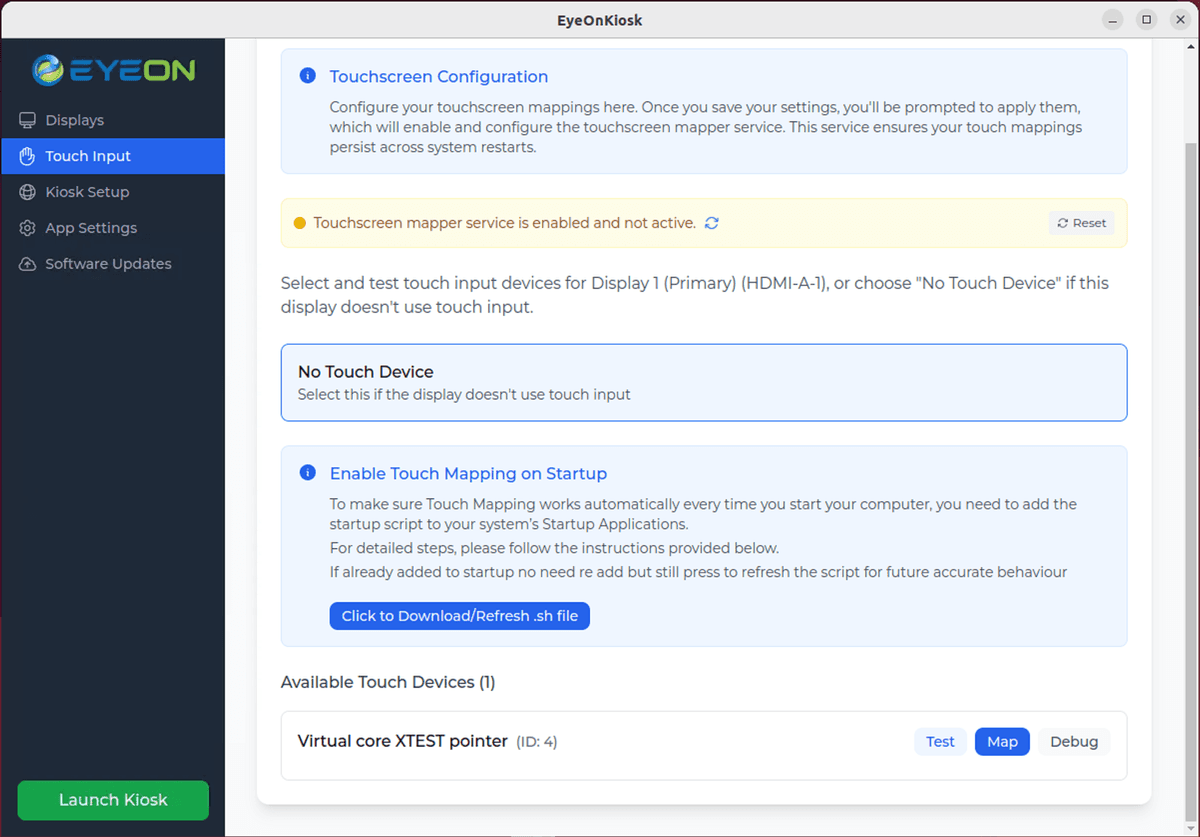Viewport: 1200px width, 837px height.
Task: Click the Kiosk Setup globe icon
Action: (x=26, y=191)
